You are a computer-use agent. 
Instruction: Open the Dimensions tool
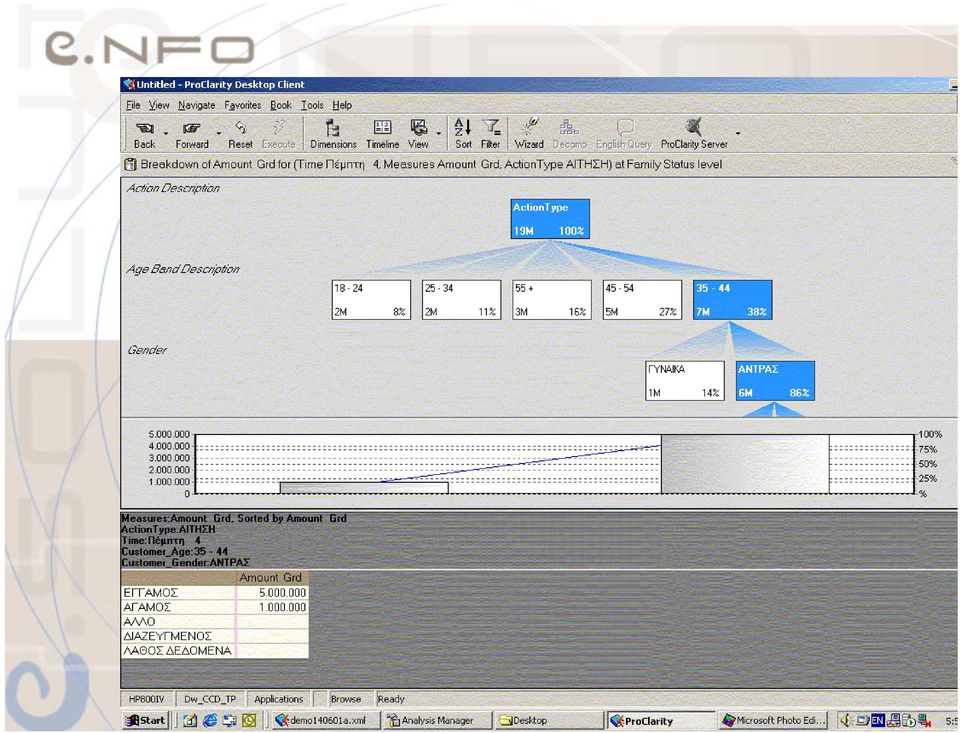click(333, 134)
